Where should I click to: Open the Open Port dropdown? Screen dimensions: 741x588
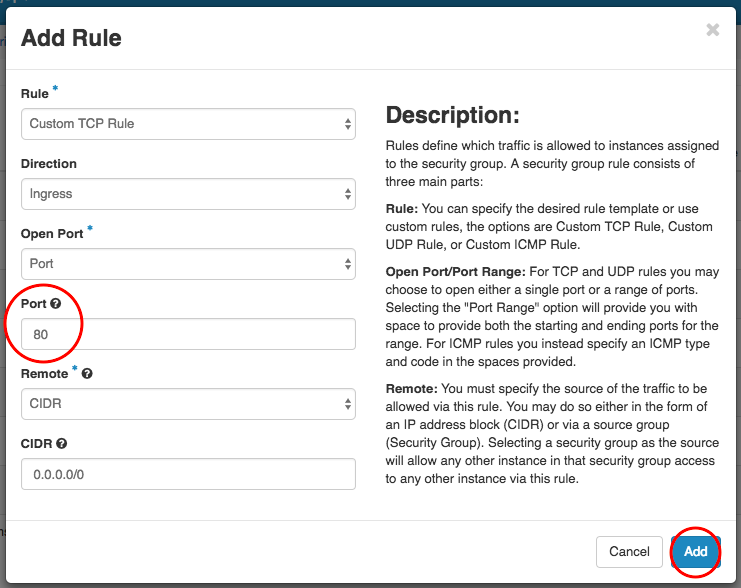coord(188,264)
